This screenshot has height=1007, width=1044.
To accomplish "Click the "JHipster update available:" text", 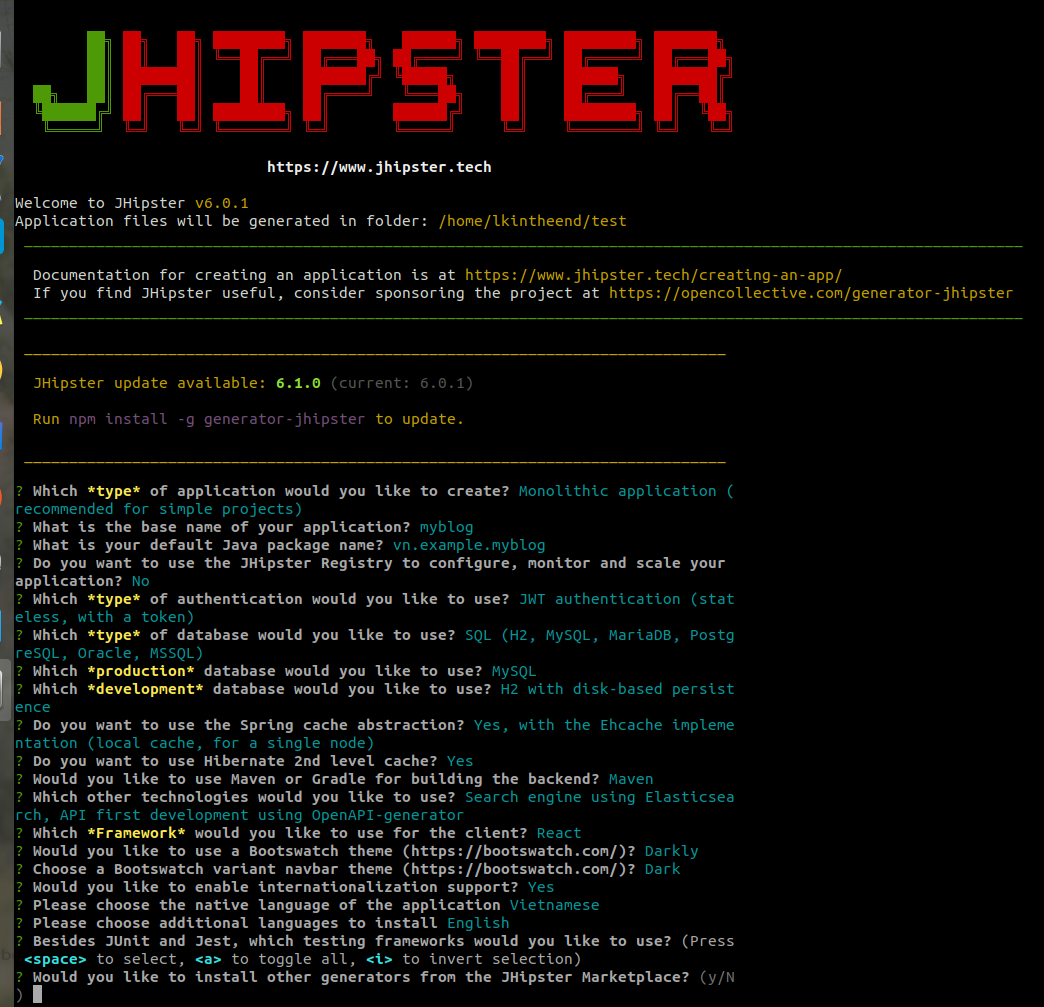I will coord(150,383).
